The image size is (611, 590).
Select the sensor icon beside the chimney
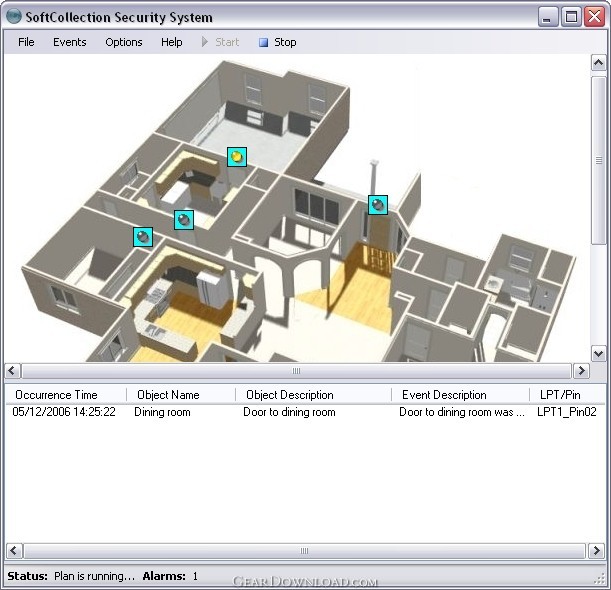click(x=378, y=205)
